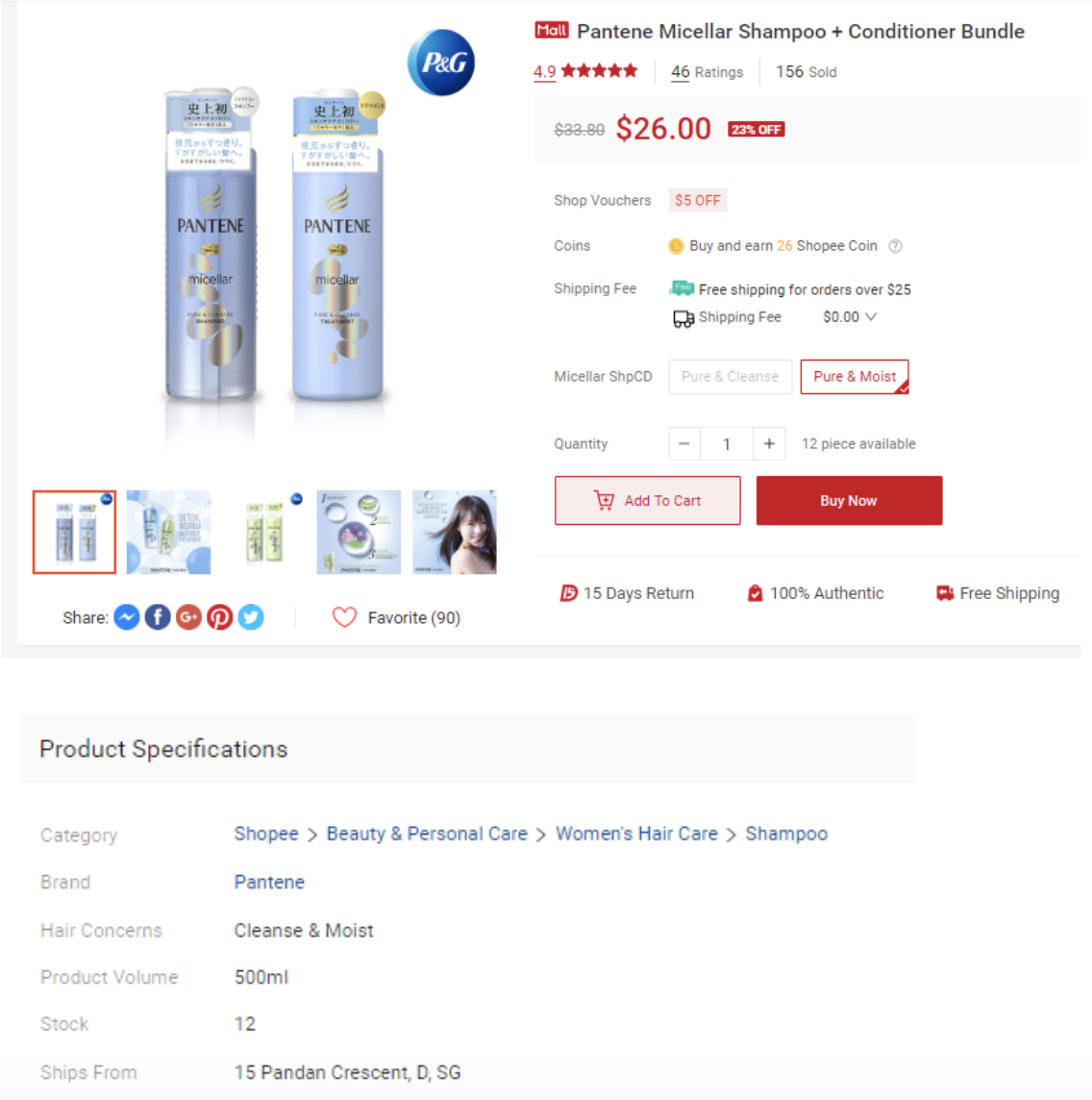Click the 15 Days Return icon
Viewport: 1092px width, 1100px height.
(x=569, y=592)
